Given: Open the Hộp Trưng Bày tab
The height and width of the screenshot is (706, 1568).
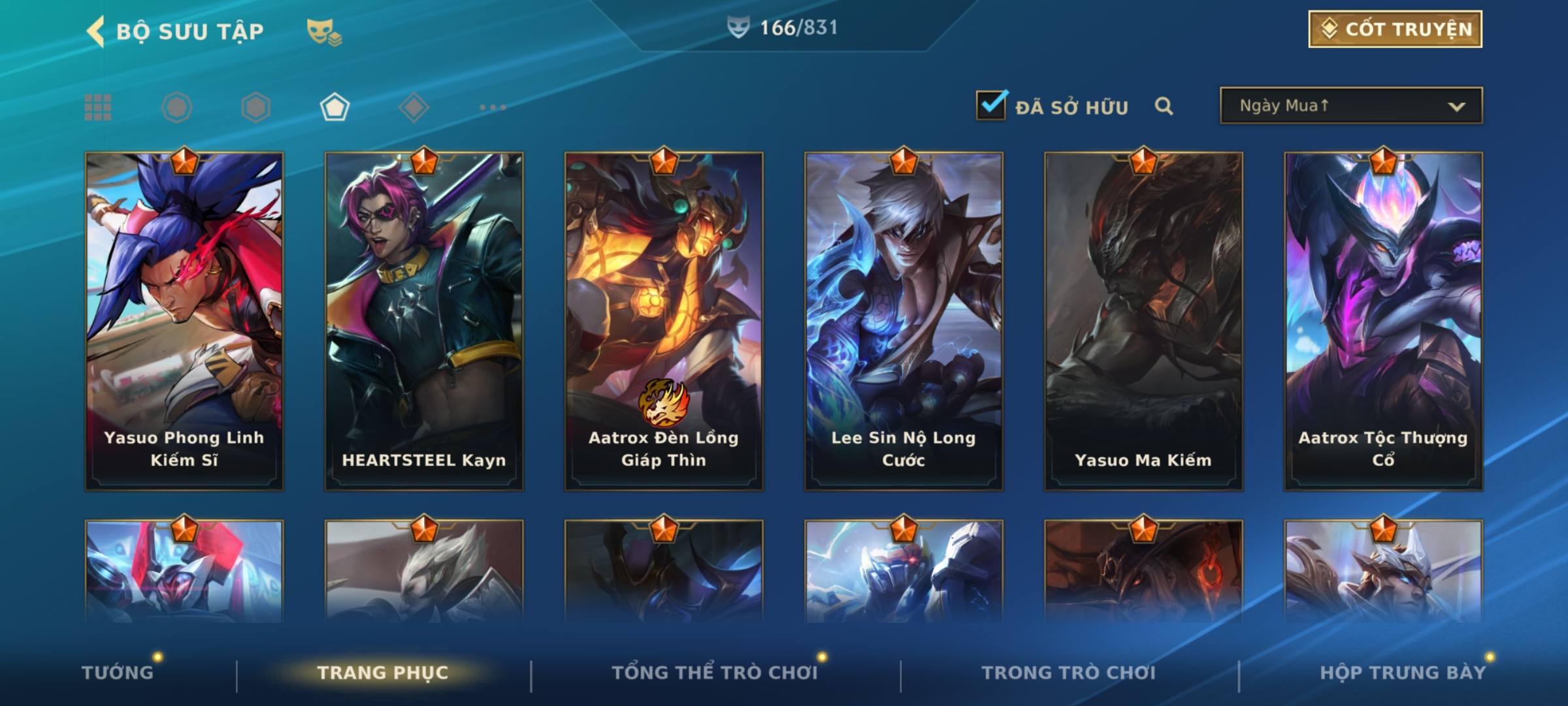Looking at the screenshot, I should click(x=1403, y=673).
